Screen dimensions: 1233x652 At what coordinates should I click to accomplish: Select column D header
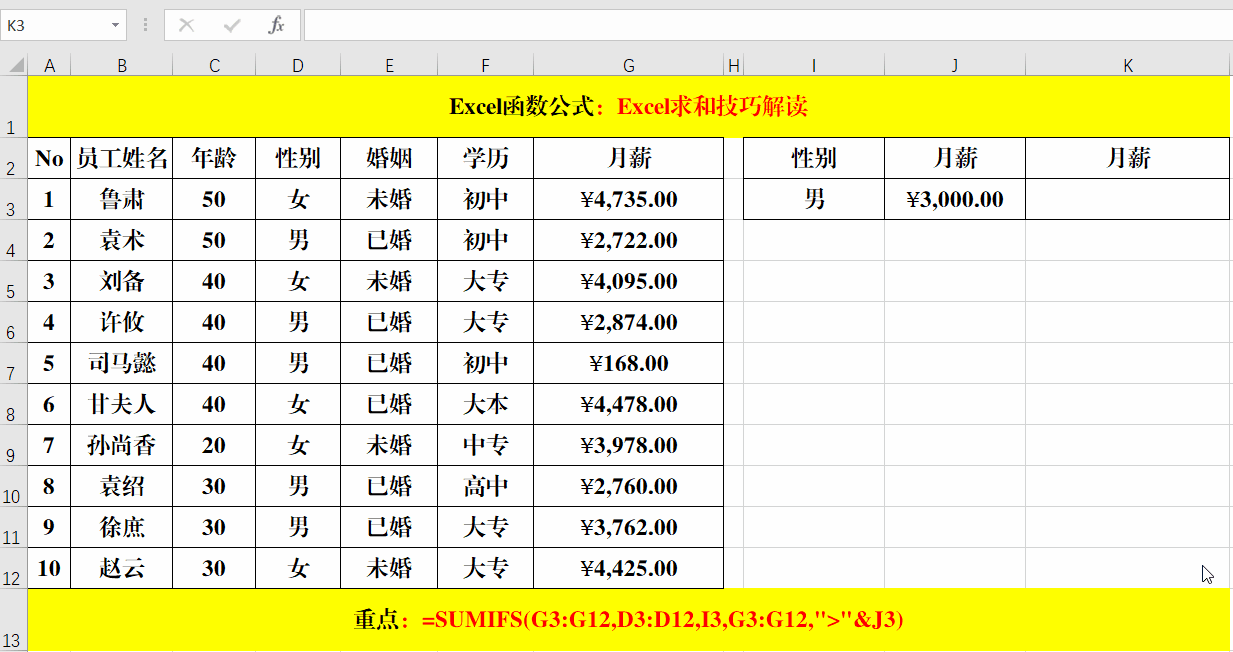pos(297,65)
